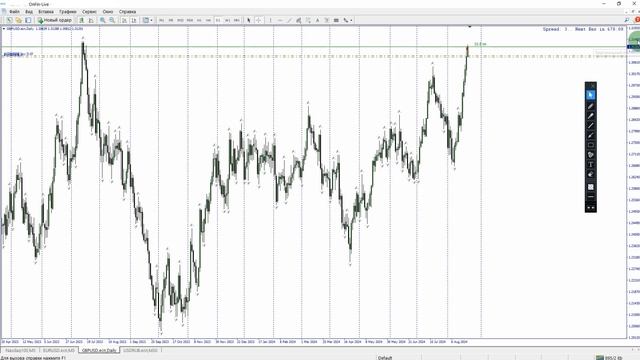Toggle the chart auto-scroll icon
The height and width of the screenshot is (360, 640).
coord(124,20)
